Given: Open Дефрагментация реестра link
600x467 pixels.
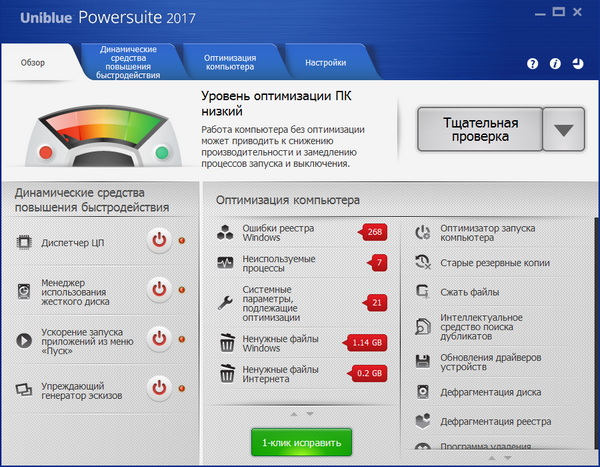Looking at the screenshot, I should (496, 421).
